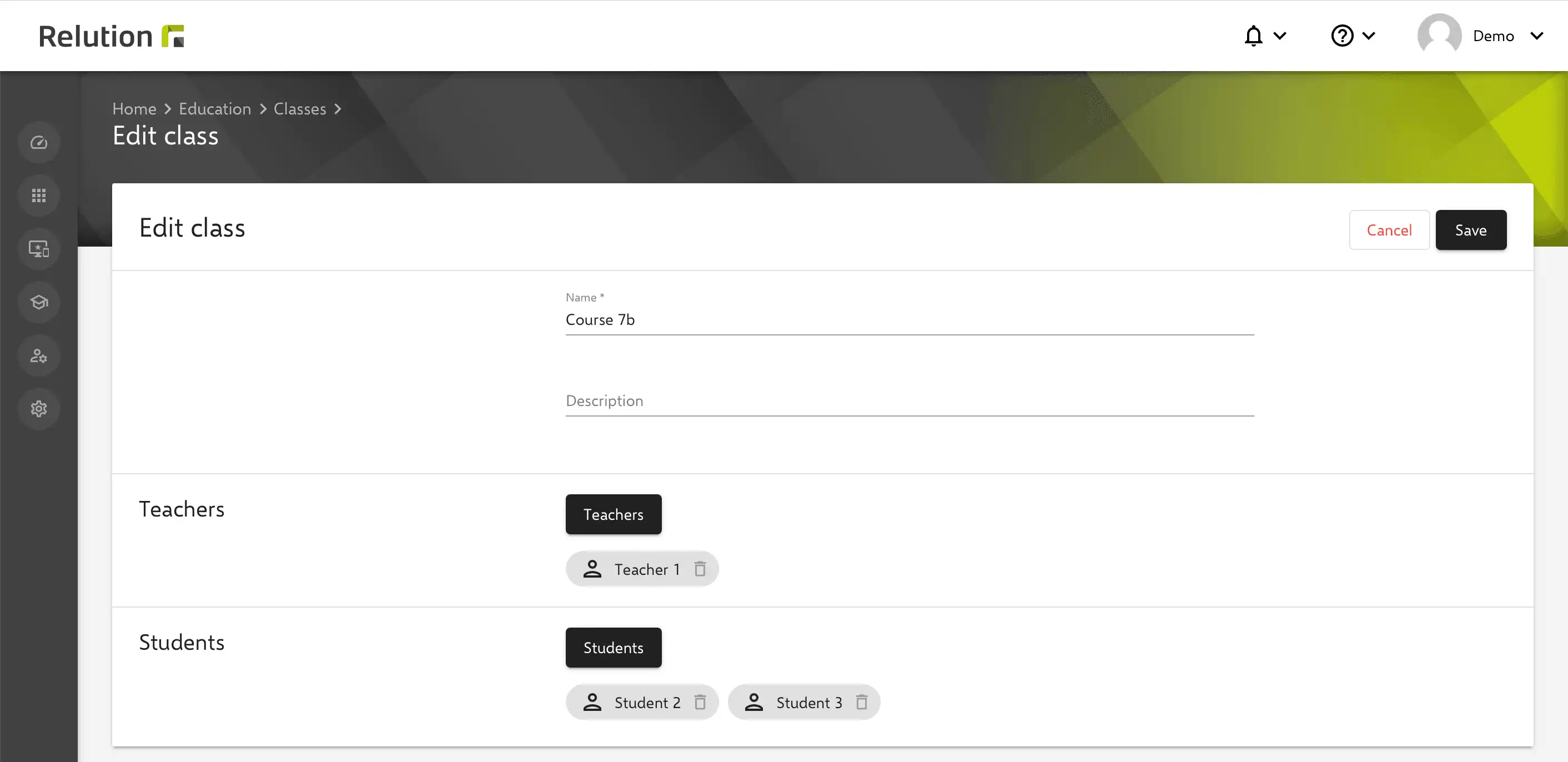Navigate to Classes breadcrumb link
The height and width of the screenshot is (762, 1568).
(x=300, y=108)
